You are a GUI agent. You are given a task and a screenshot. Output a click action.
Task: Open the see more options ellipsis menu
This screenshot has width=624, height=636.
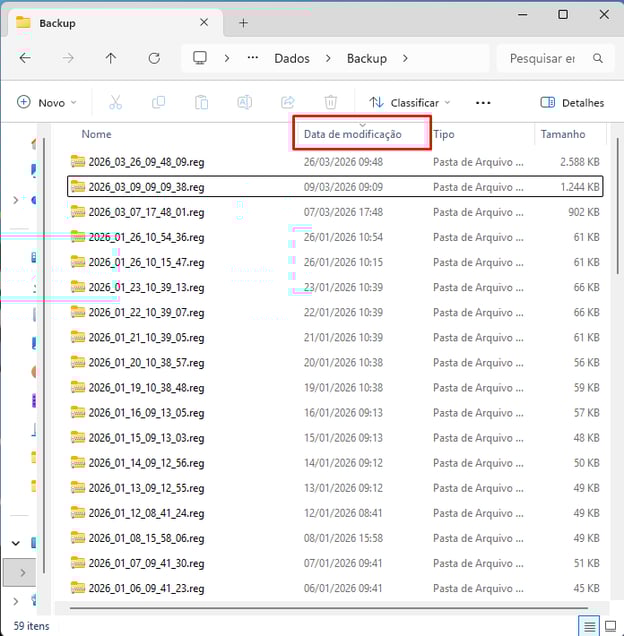click(x=483, y=102)
